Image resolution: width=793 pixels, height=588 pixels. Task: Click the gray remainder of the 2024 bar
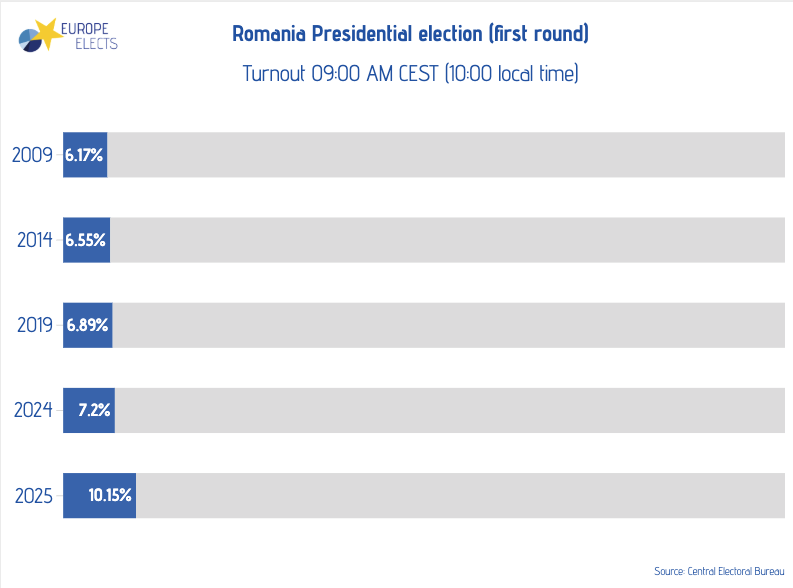point(450,410)
